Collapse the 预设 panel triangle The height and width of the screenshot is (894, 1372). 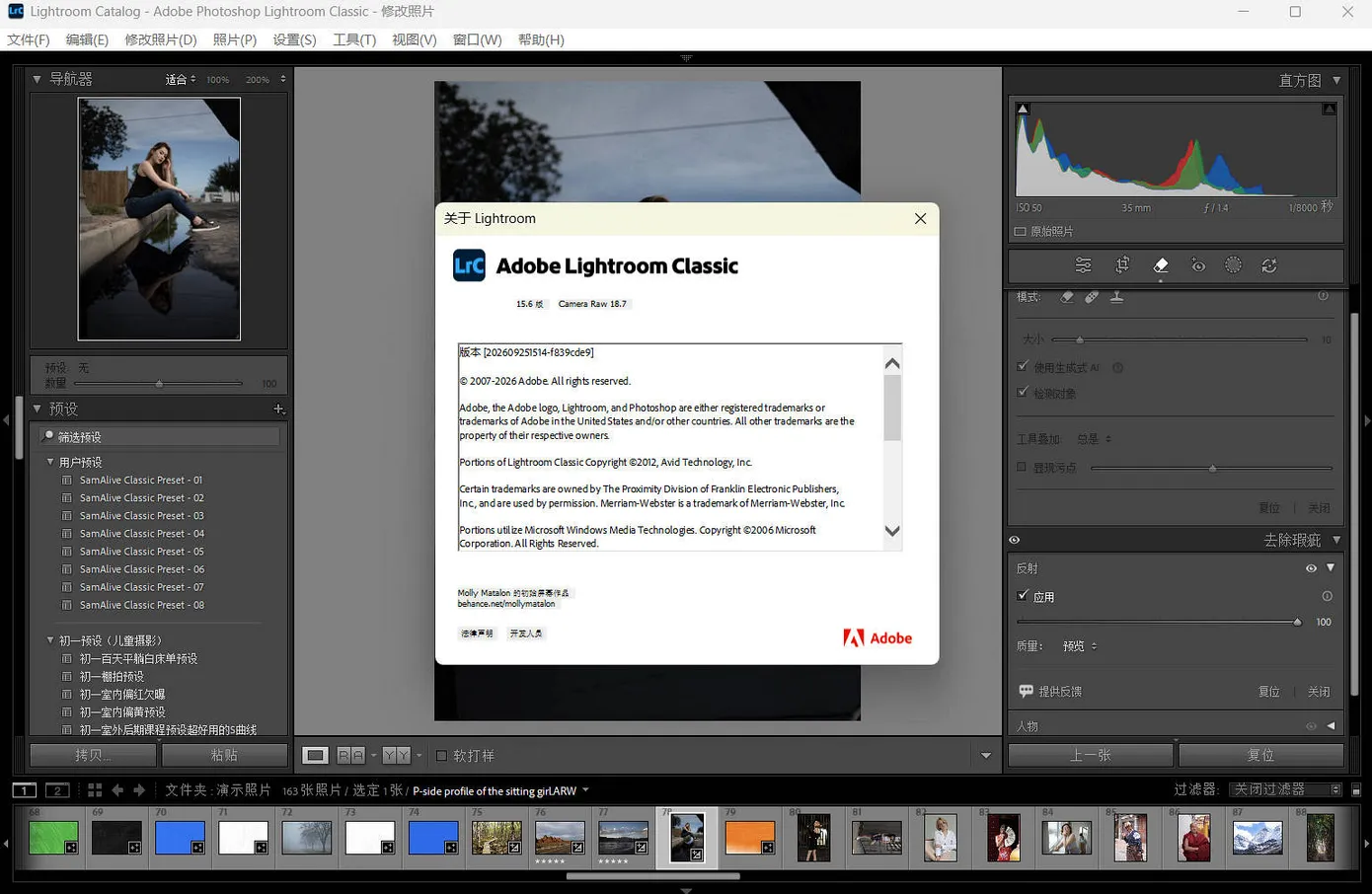(x=37, y=409)
